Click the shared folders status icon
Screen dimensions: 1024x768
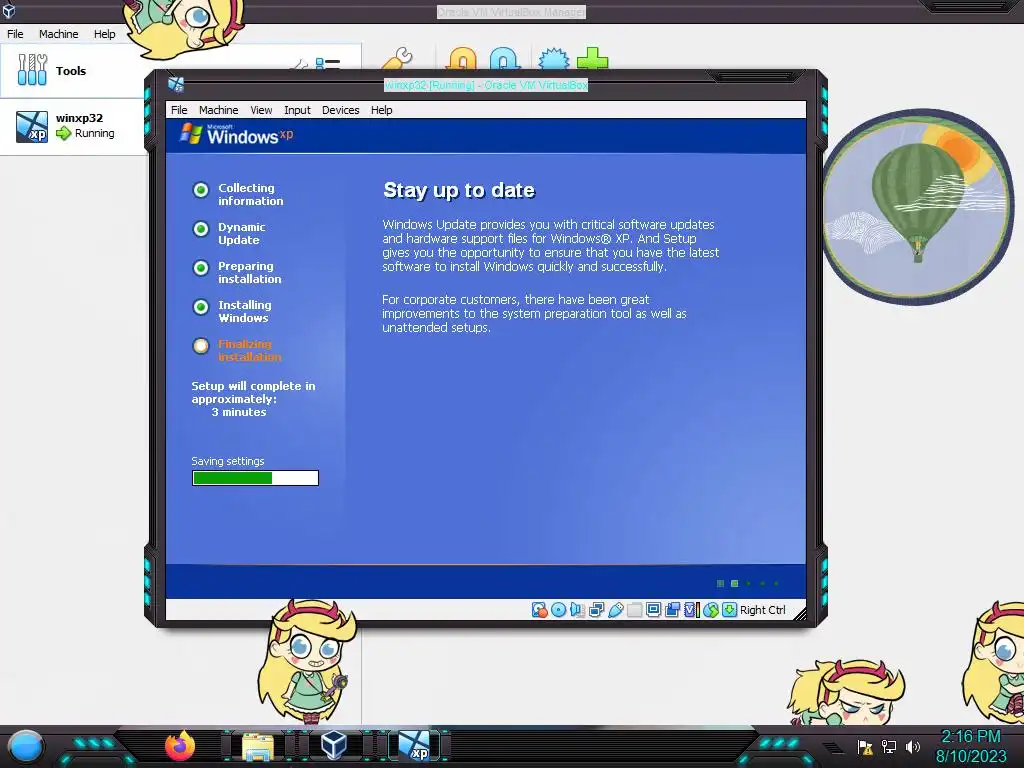634,610
